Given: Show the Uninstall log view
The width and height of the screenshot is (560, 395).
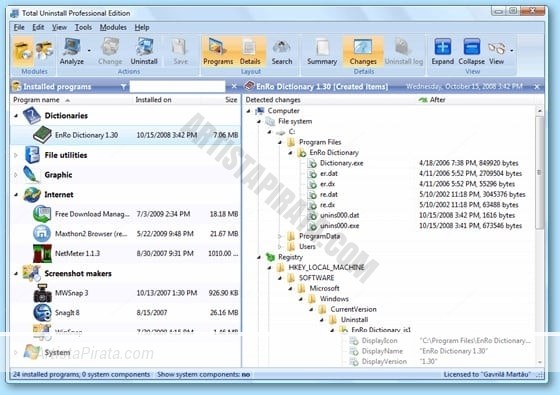Looking at the screenshot, I should tap(404, 52).
